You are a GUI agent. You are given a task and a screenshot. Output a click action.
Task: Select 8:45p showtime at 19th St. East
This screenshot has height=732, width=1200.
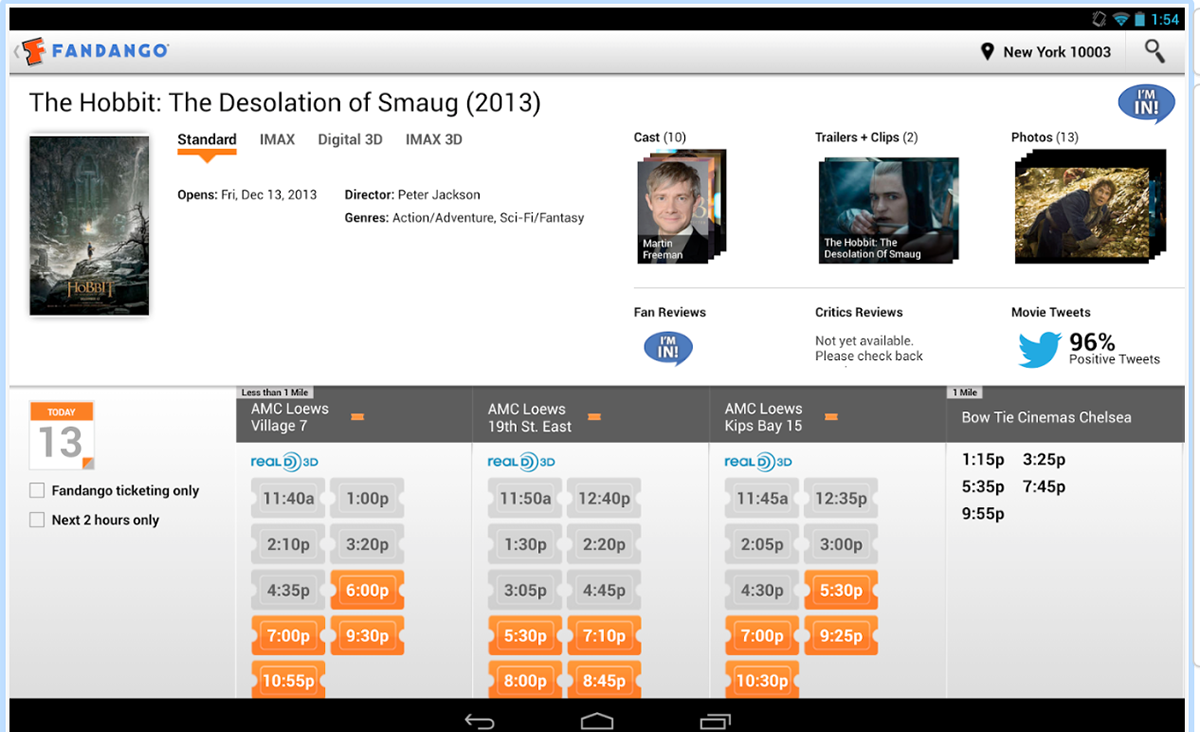point(604,680)
